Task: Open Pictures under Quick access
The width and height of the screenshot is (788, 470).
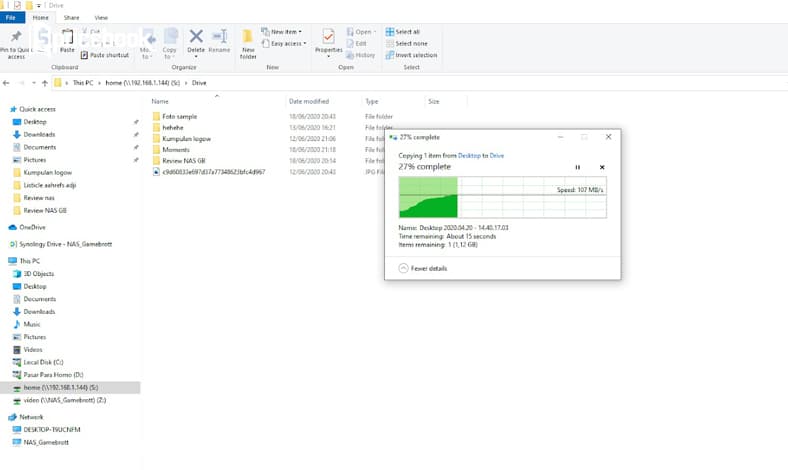Action: (35, 160)
